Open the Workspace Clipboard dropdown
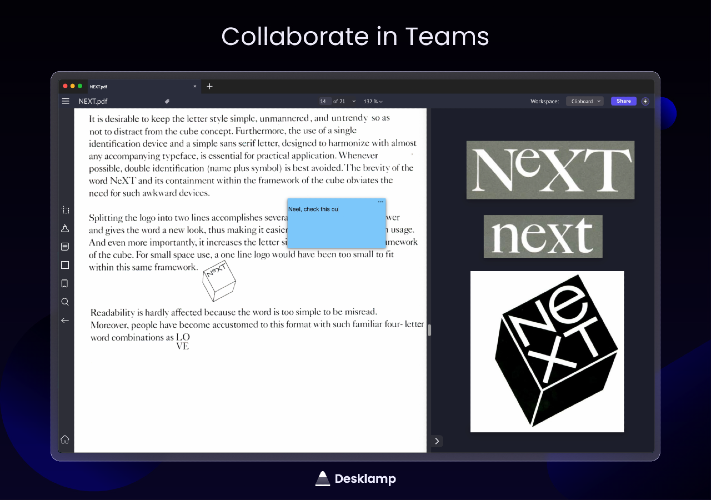 coord(584,101)
